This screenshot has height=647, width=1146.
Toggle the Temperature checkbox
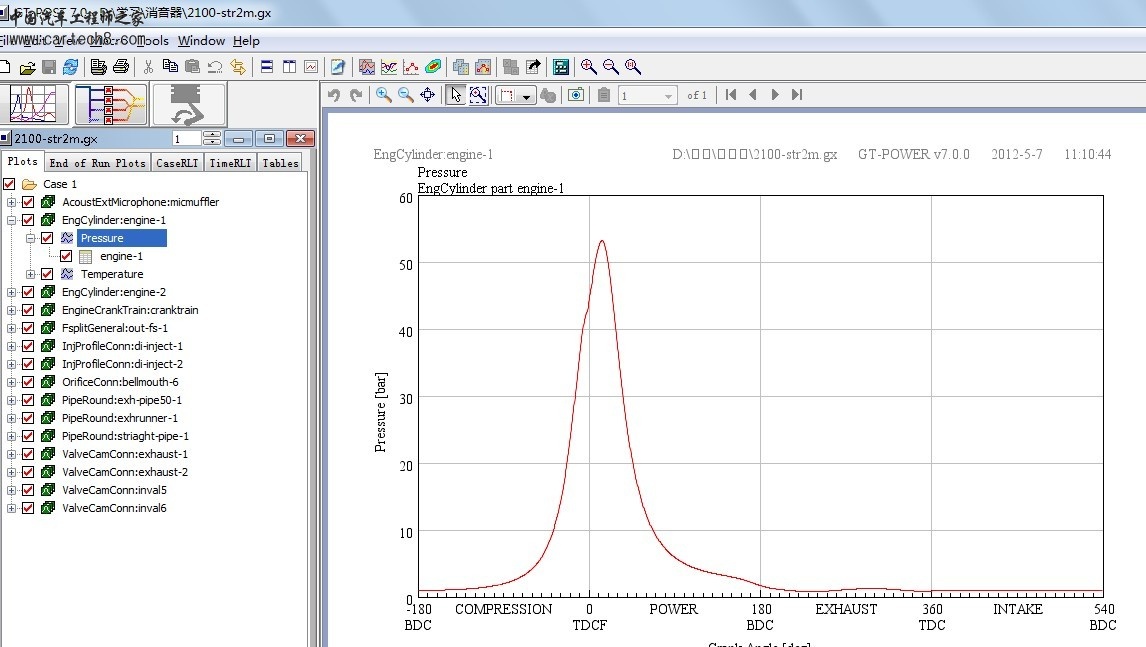point(48,274)
